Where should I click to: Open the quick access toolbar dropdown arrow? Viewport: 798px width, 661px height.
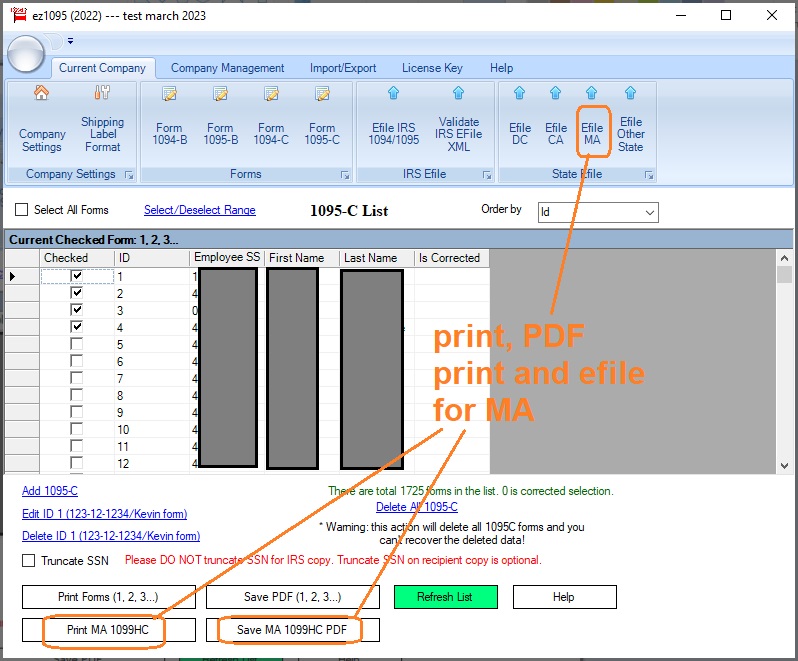pos(70,41)
